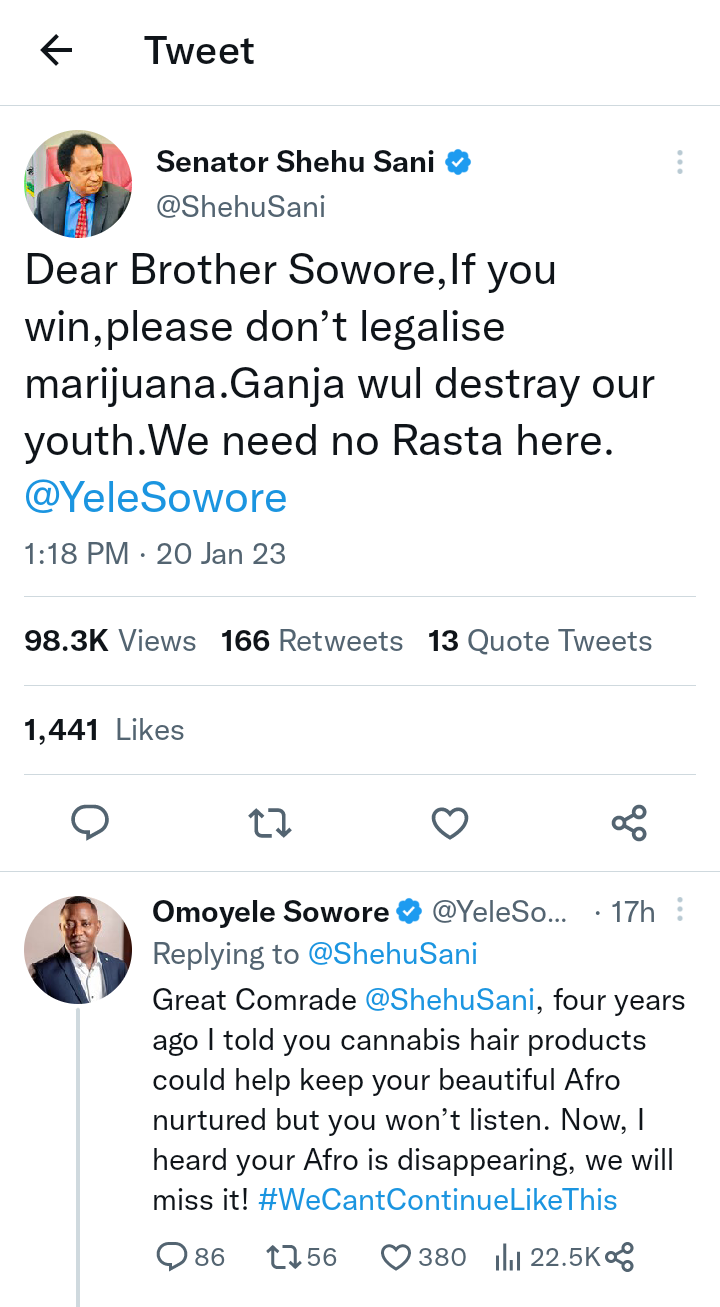
Task: Reply to Shehu Sani's main tweet
Action: click(91, 823)
